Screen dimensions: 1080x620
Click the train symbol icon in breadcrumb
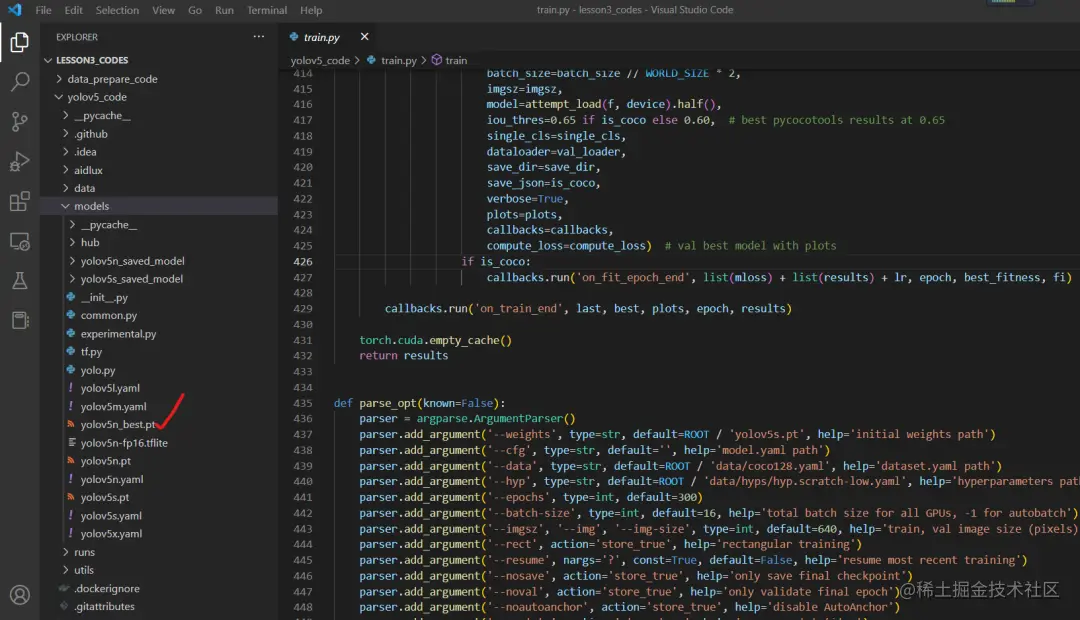437,60
